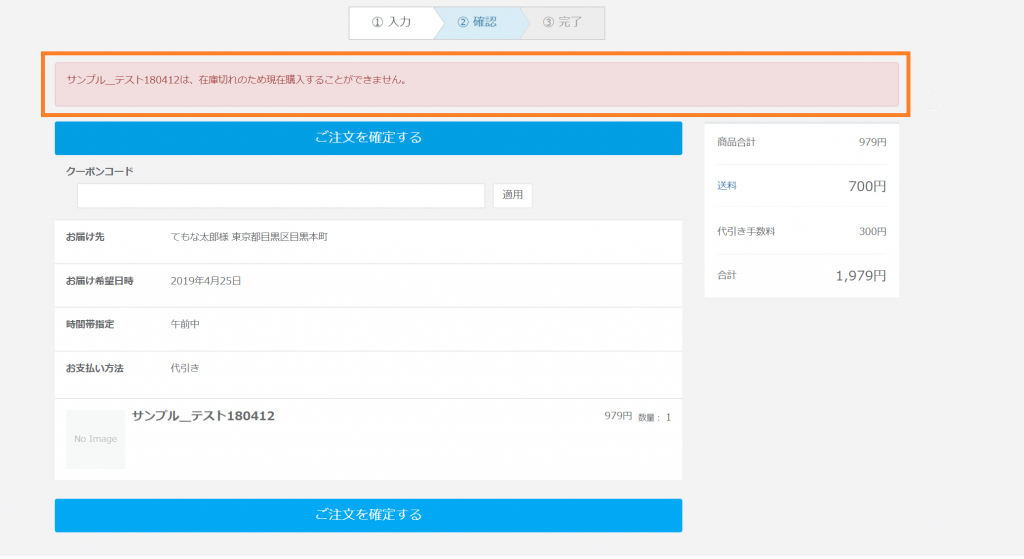The image size is (1024, 559).
Task: Click the red out-of-stock error message
Action: (237, 79)
